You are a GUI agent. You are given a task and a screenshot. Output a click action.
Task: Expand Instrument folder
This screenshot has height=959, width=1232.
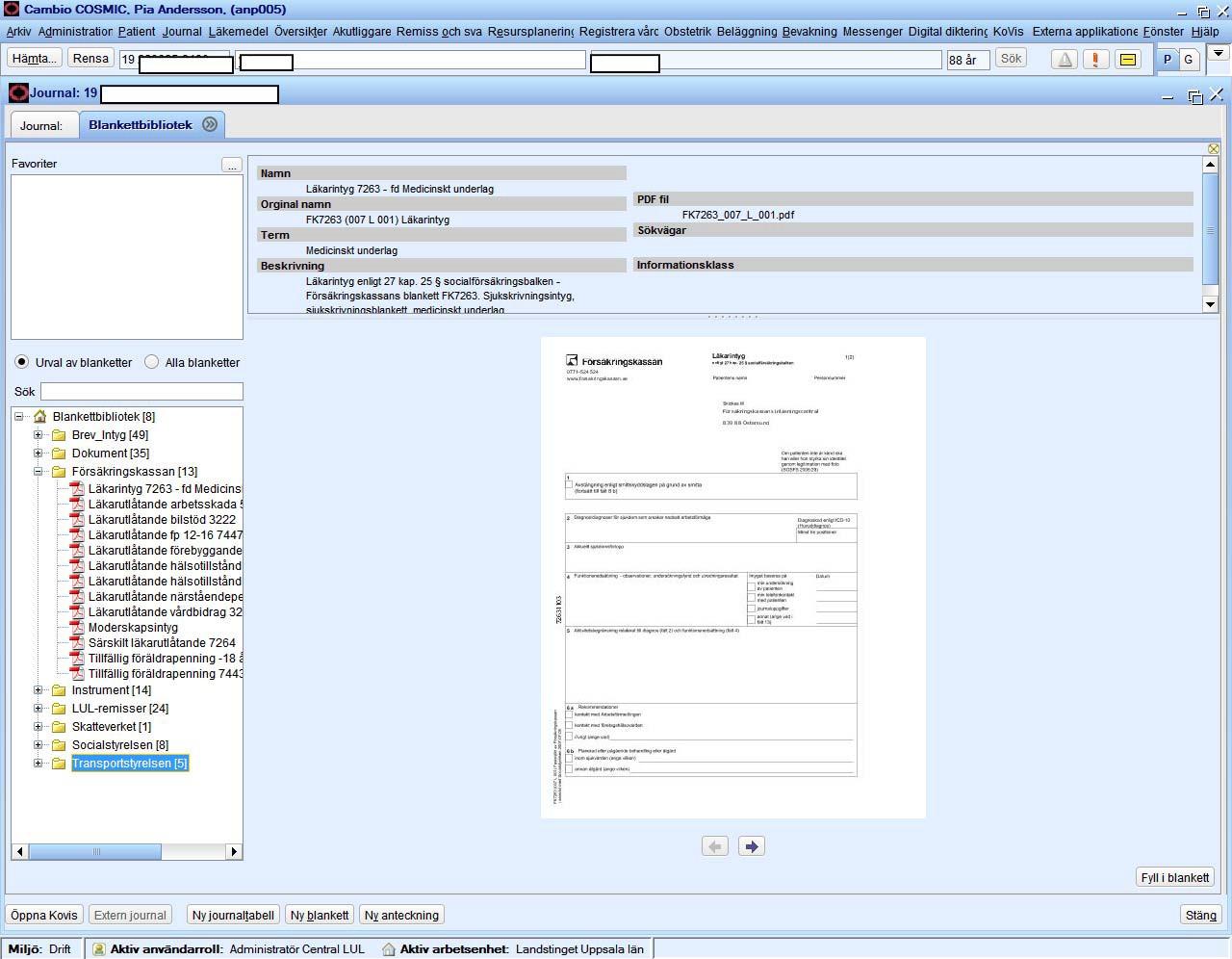click(x=38, y=690)
